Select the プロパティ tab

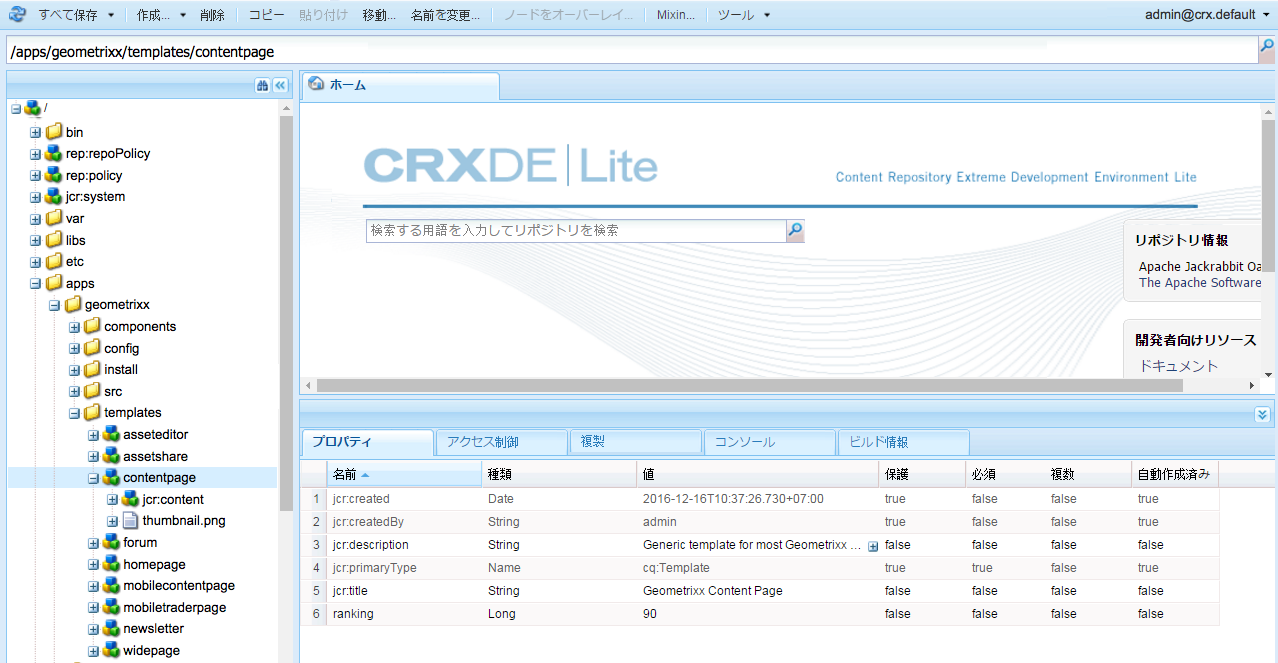(x=368, y=442)
